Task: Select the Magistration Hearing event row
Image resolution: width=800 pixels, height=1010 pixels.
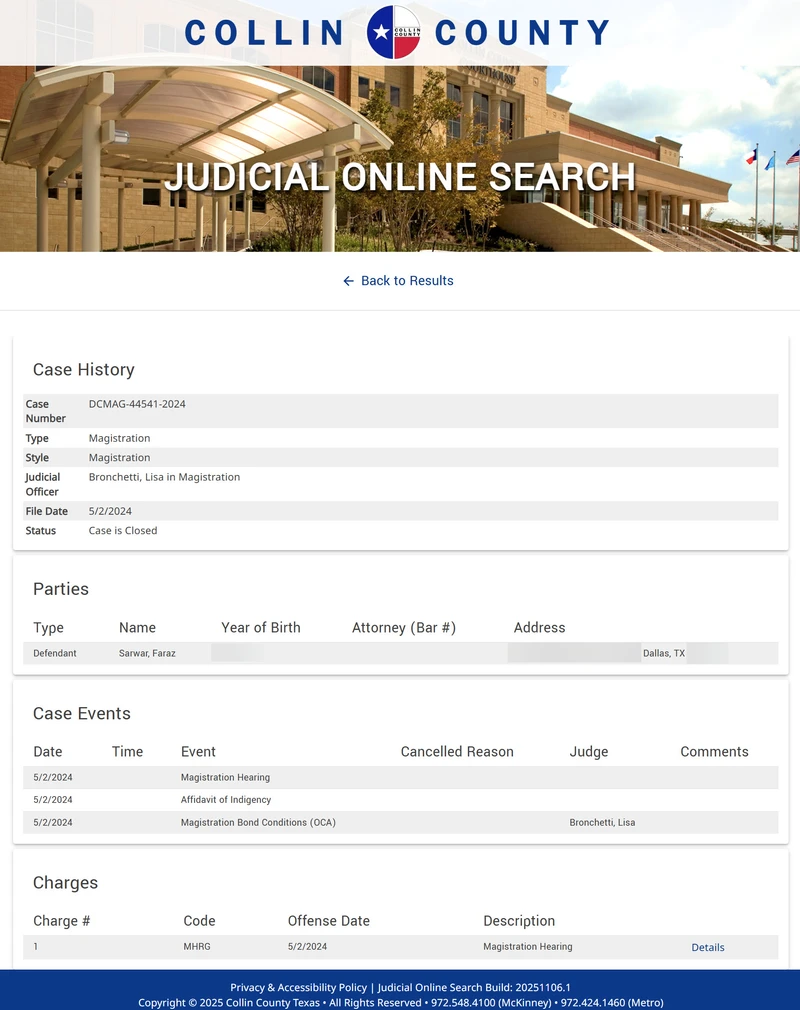Action: (x=225, y=777)
